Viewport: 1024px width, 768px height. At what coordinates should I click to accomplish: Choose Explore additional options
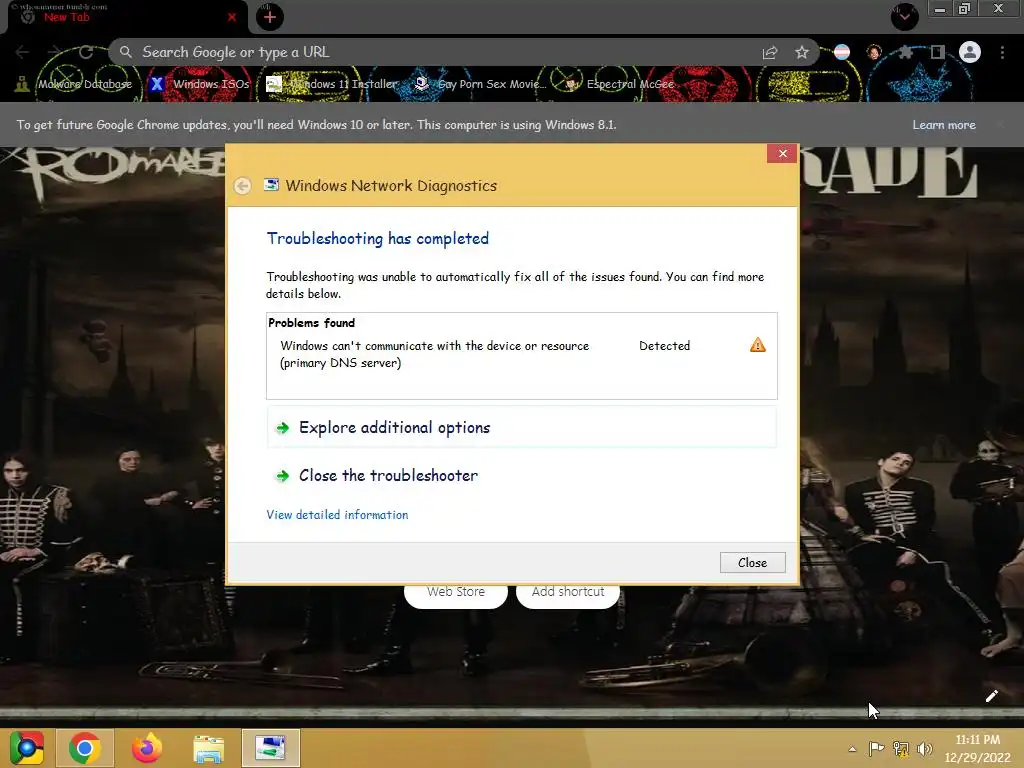pyautogui.click(x=521, y=427)
